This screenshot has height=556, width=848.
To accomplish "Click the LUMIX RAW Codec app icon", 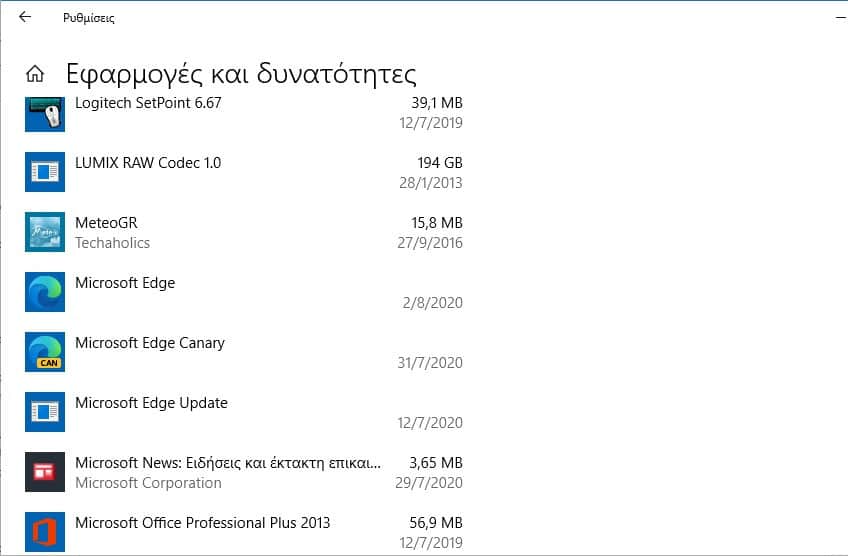I will tap(45, 172).
